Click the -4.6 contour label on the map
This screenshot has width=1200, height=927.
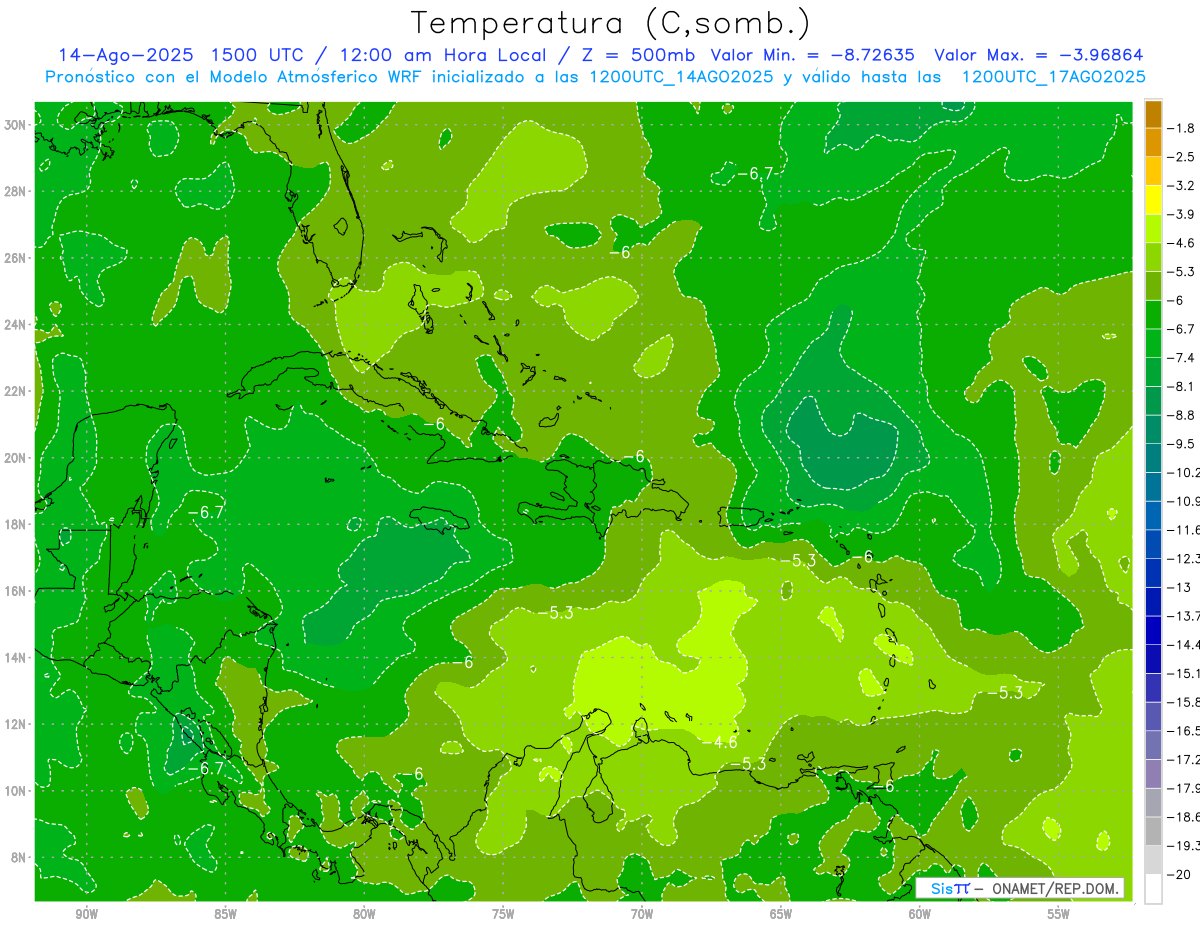(720, 742)
